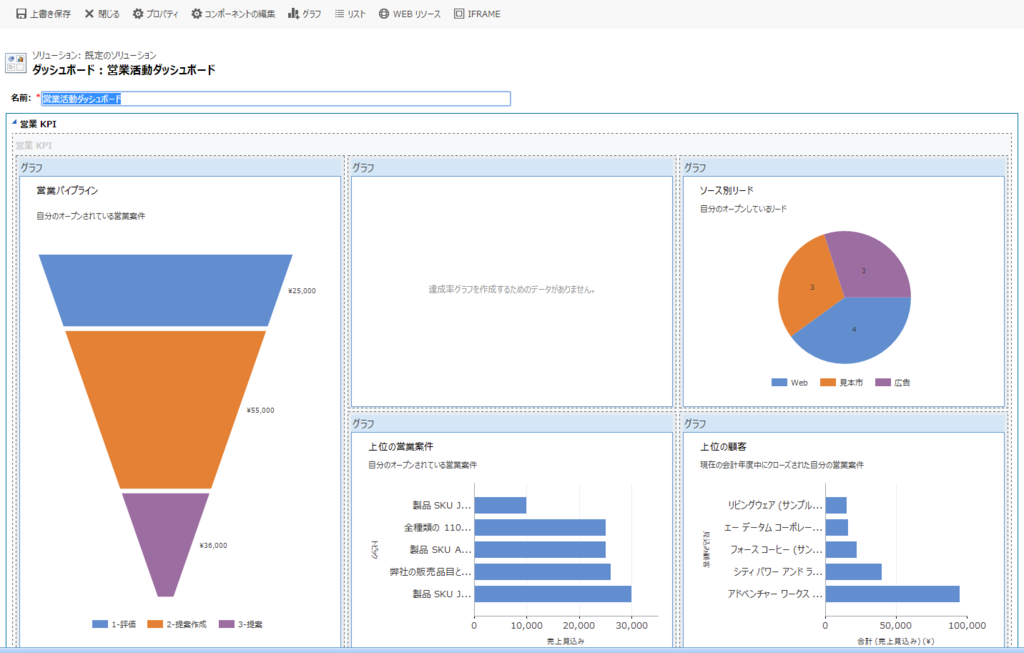Viewport: 1024px width, 653px height.
Task: Click the 弊社の販売品目と… bar
Action: (x=543, y=572)
